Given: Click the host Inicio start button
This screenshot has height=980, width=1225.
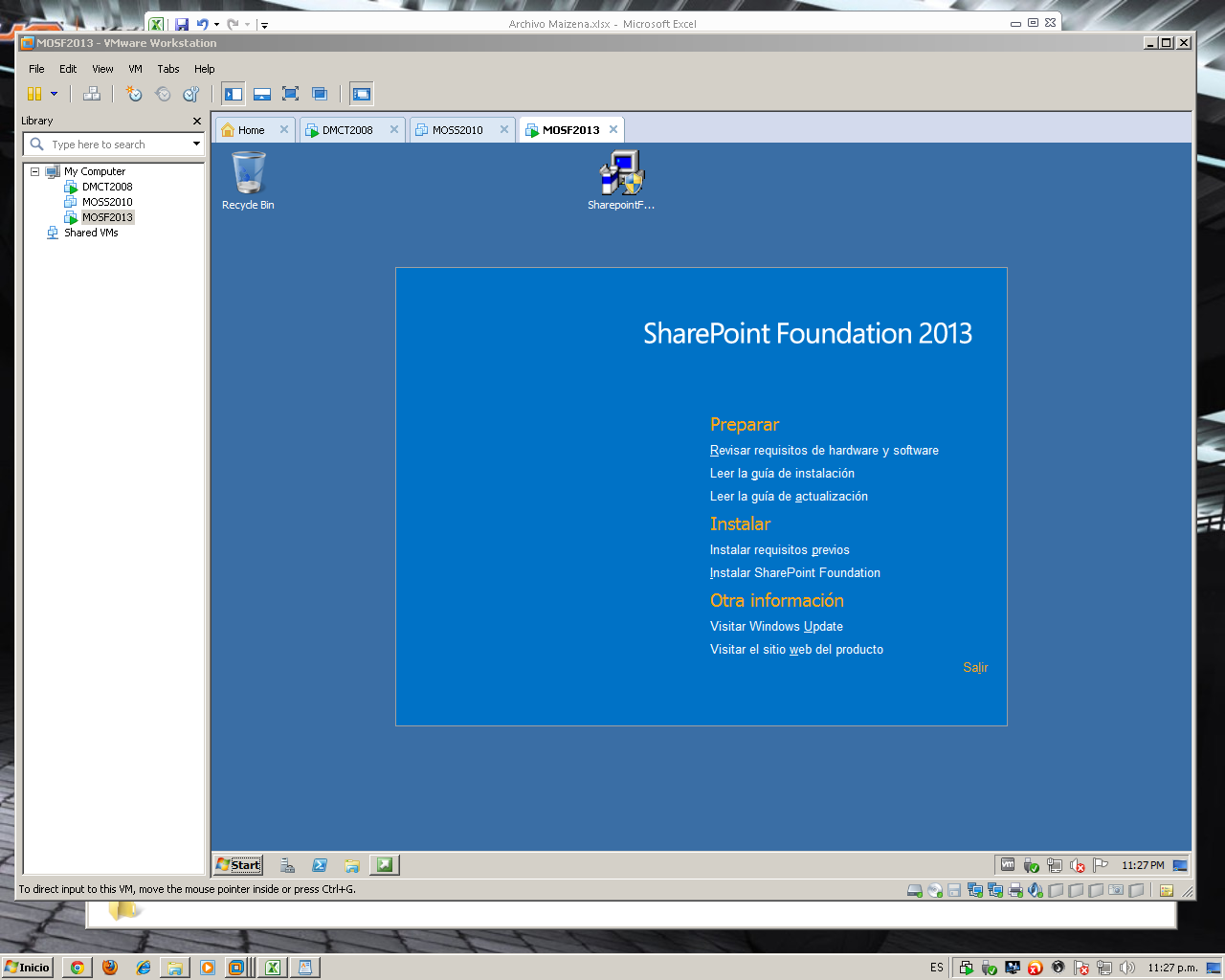Looking at the screenshot, I should (27, 968).
